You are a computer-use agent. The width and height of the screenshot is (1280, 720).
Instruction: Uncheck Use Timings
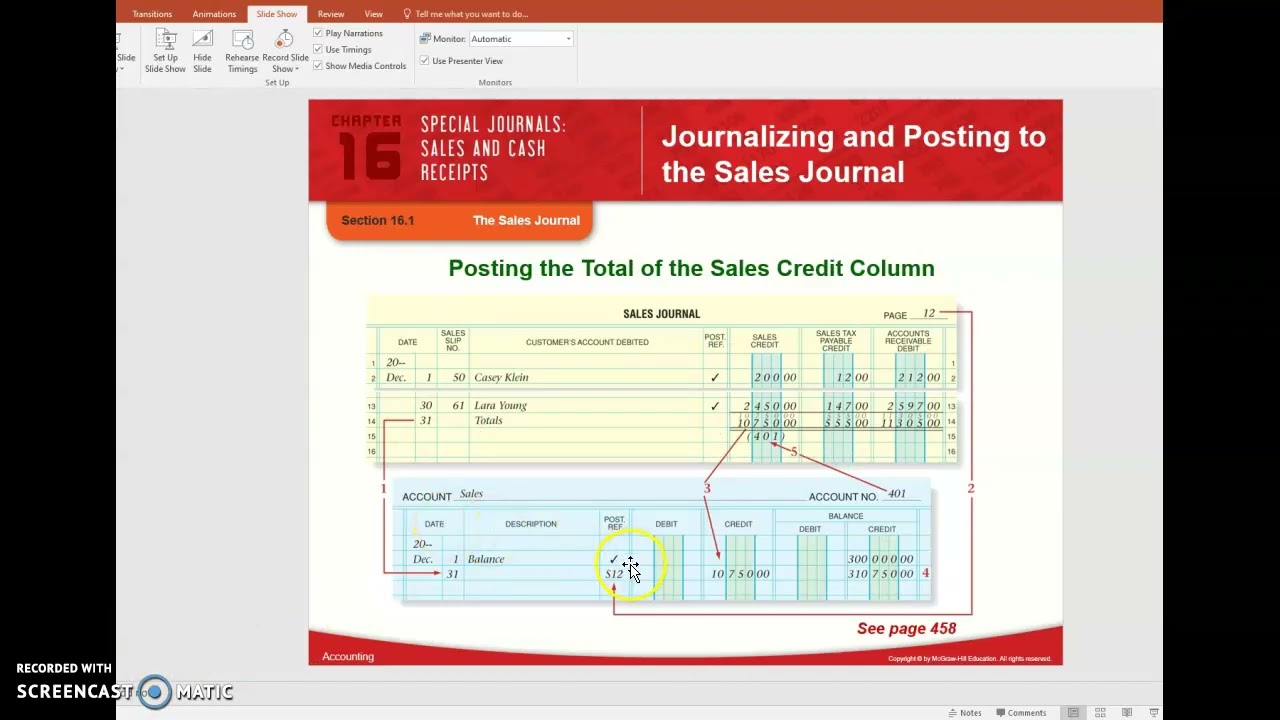[318, 49]
